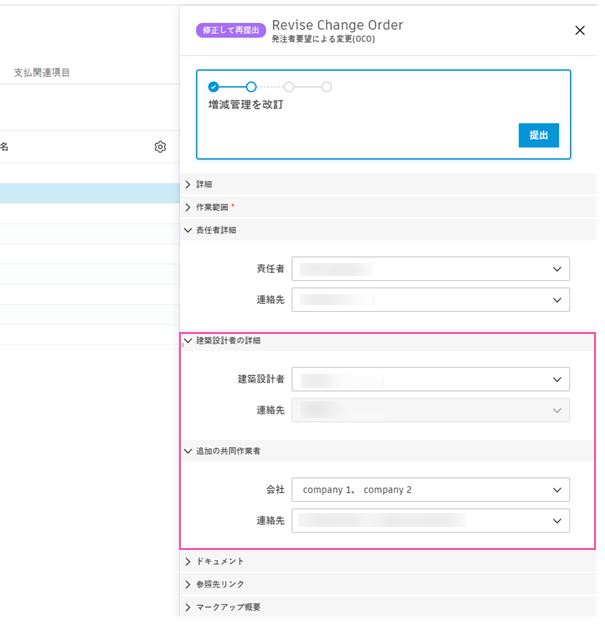Close the Revise Change Order panel
The width and height of the screenshot is (605, 625).
579,30
